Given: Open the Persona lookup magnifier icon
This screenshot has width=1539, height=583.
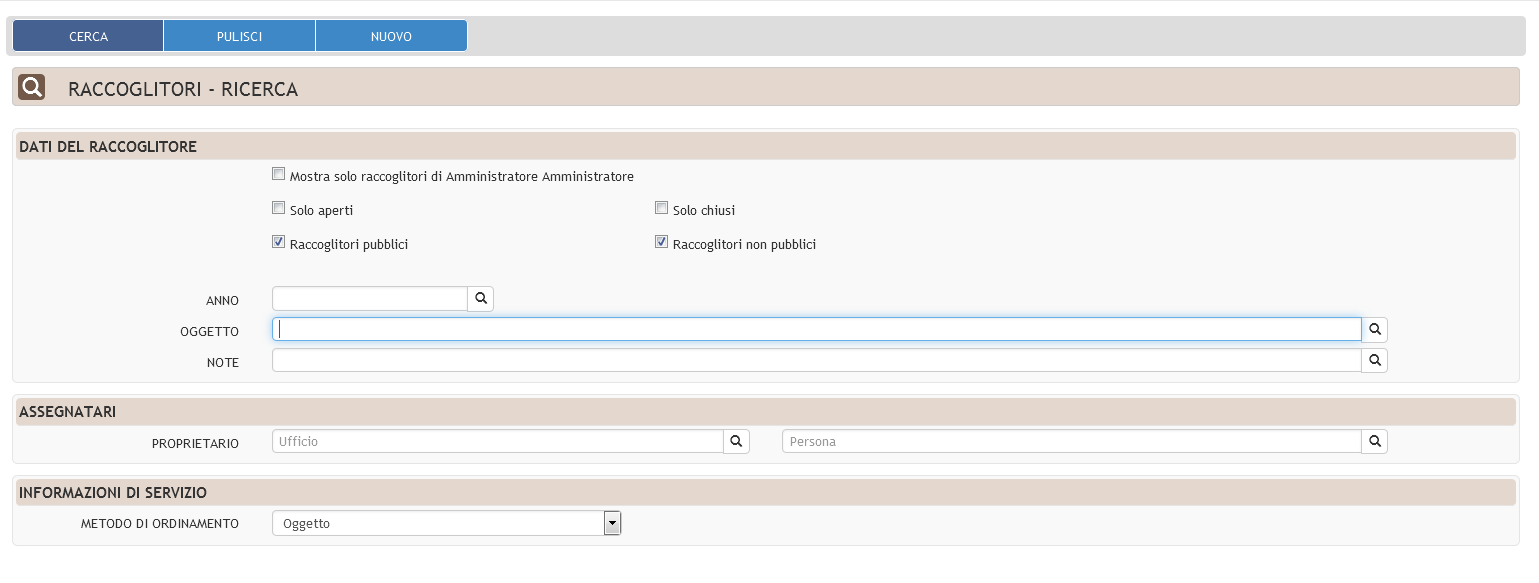Looking at the screenshot, I should pyautogui.click(x=1375, y=442).
